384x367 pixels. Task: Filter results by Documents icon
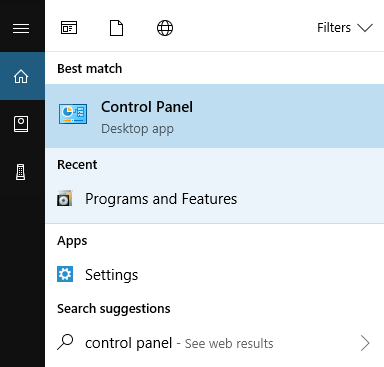coord(117,28)
